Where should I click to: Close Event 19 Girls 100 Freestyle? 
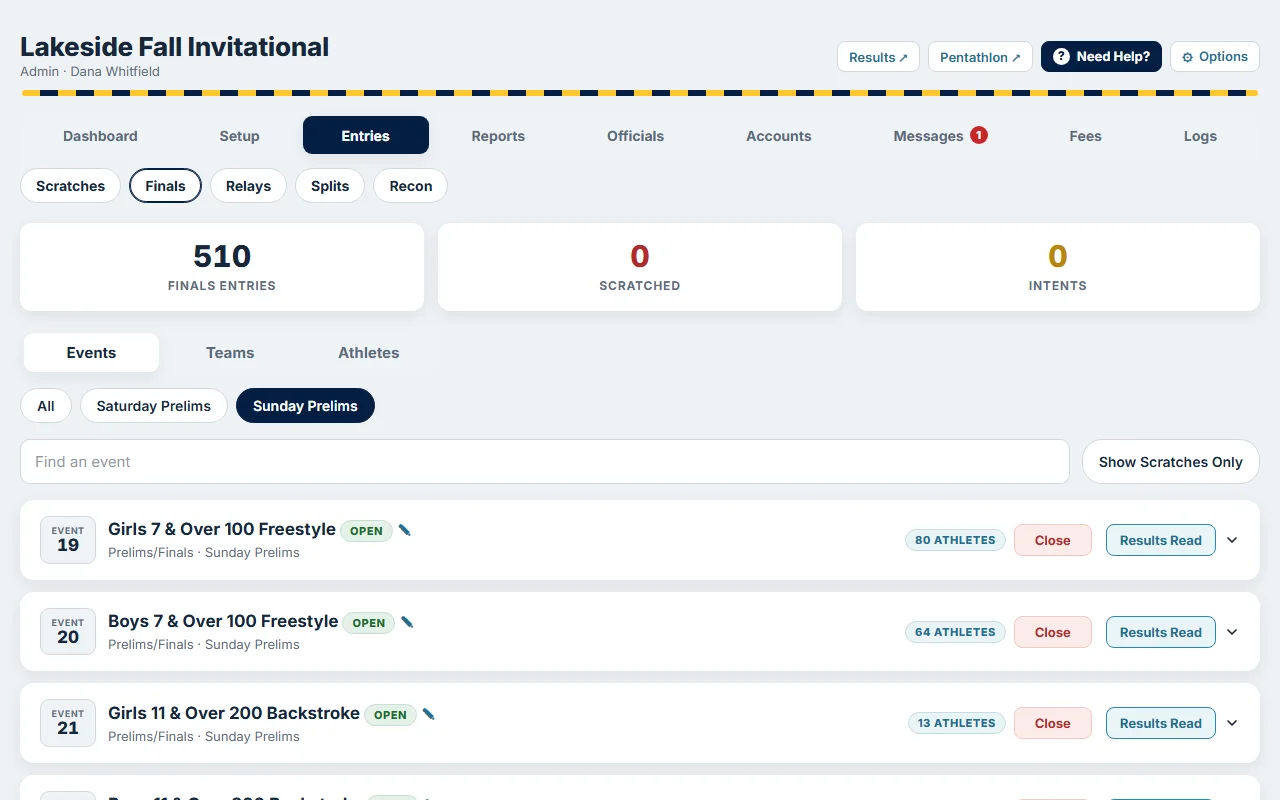(x=1053, y=540)
